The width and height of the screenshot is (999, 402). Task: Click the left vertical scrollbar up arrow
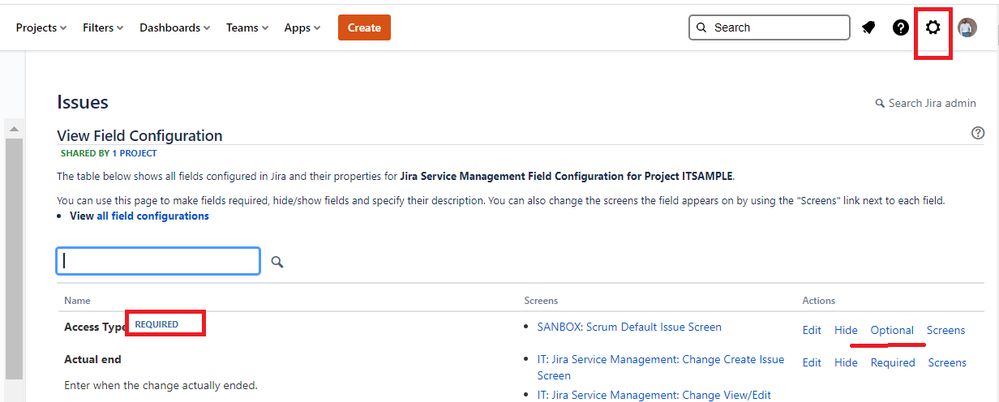tap(14, 130)
